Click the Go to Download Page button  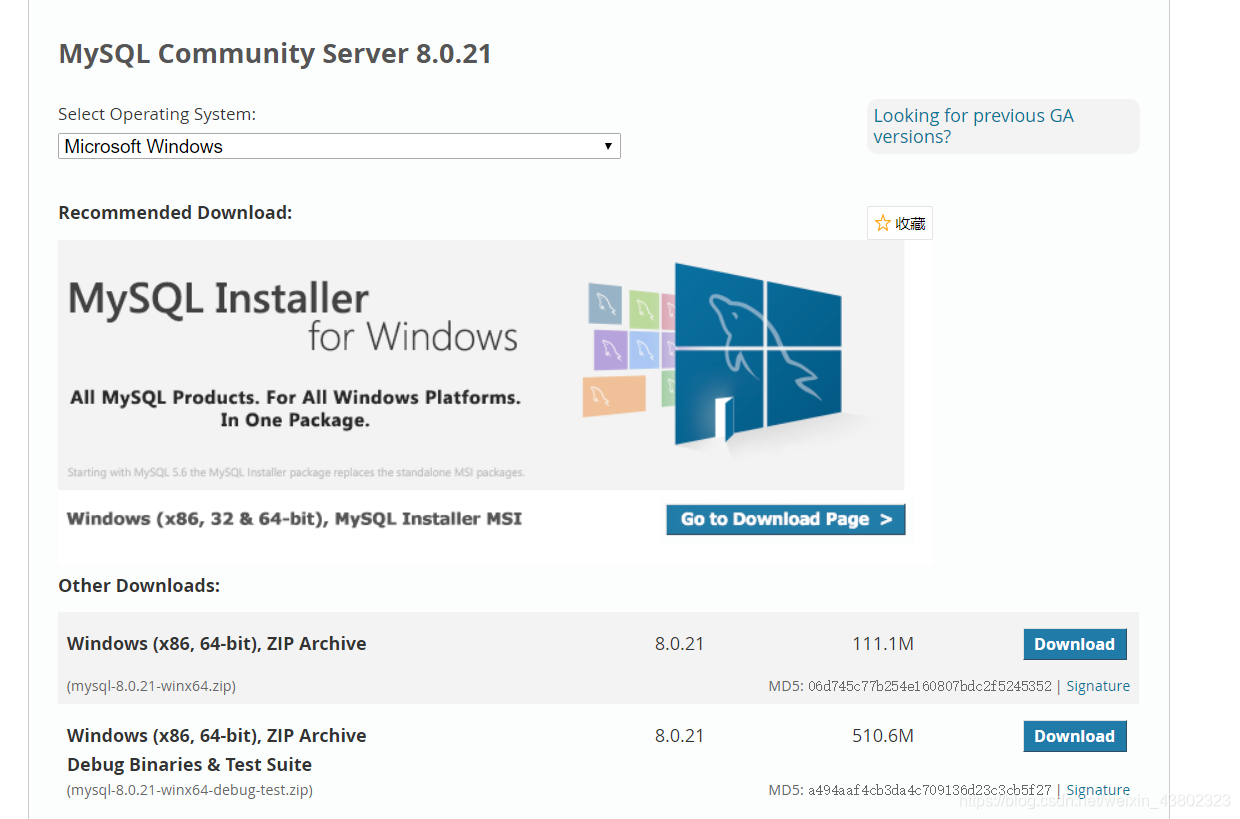[x=786, y=519]
